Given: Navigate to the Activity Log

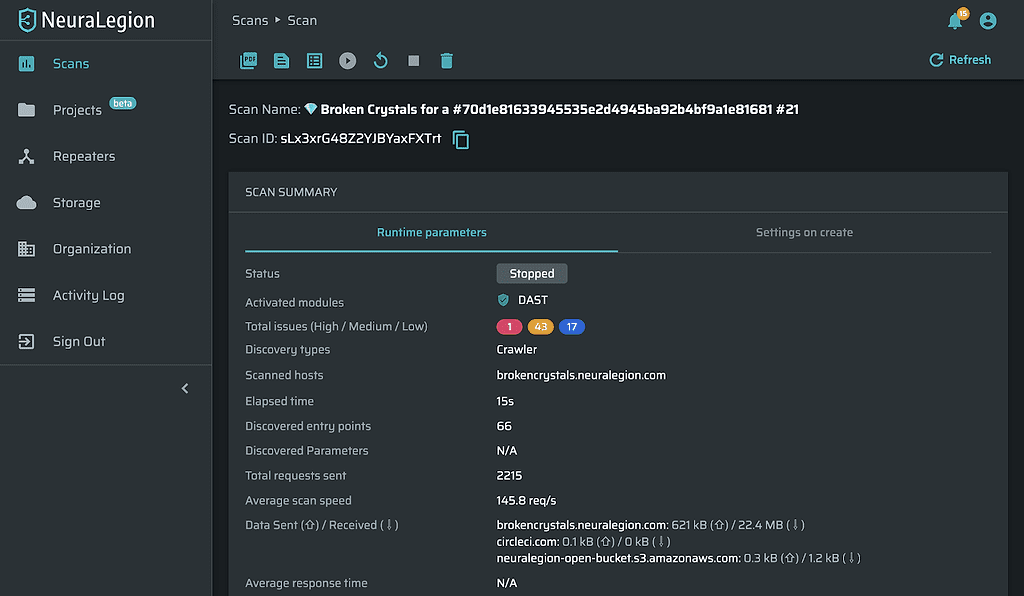Looking at the screenshot, I should click(x=88, y=295).
